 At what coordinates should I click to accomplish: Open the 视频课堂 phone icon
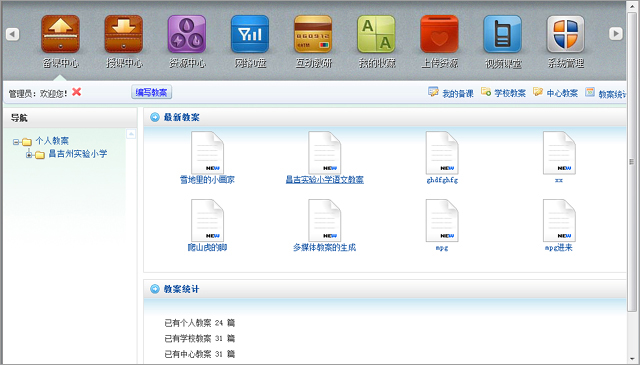(x=502, y=34)
